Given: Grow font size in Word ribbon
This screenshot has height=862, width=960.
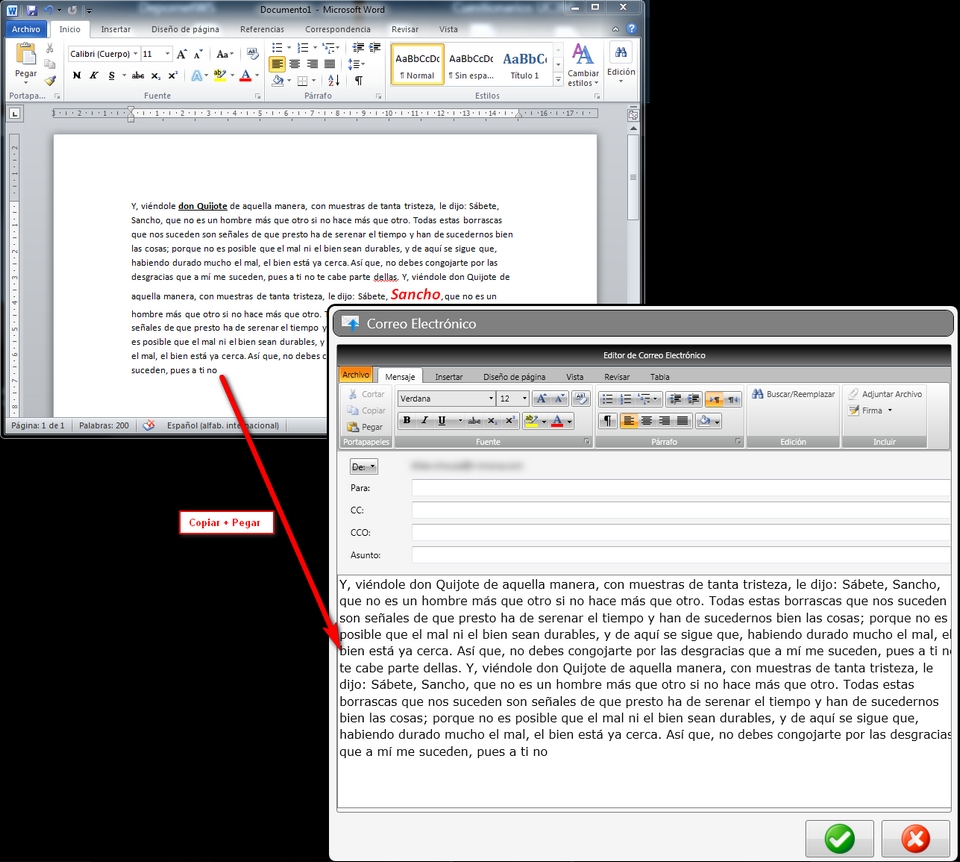Looking at the screenshot, I should 182,54.
